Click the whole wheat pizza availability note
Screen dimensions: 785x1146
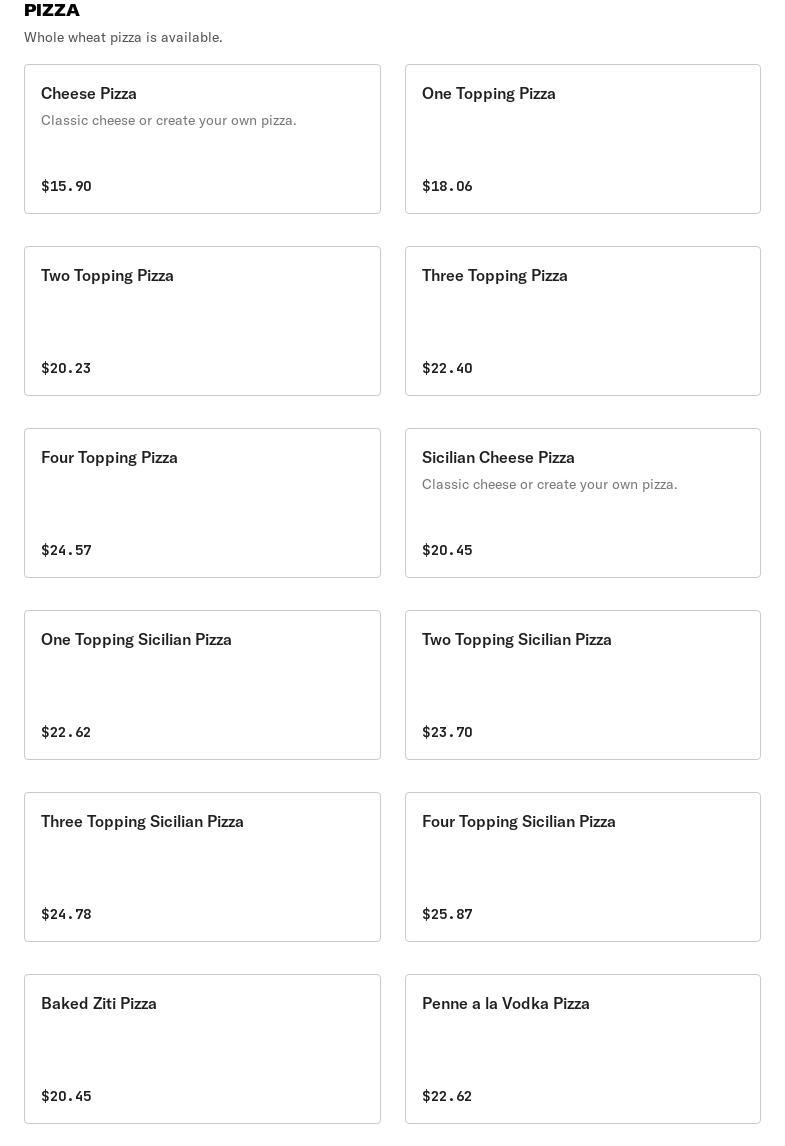pos(123,37)
